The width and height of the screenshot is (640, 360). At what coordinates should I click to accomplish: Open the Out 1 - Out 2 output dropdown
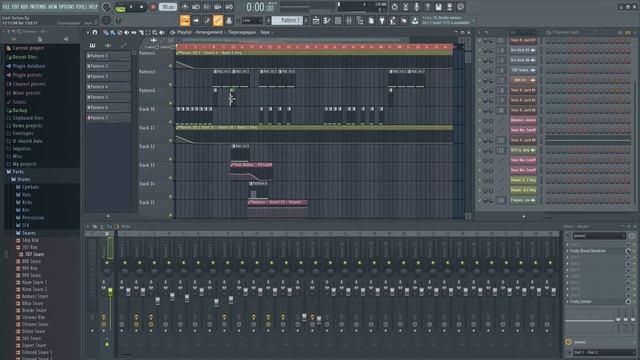tap(603, 352)
